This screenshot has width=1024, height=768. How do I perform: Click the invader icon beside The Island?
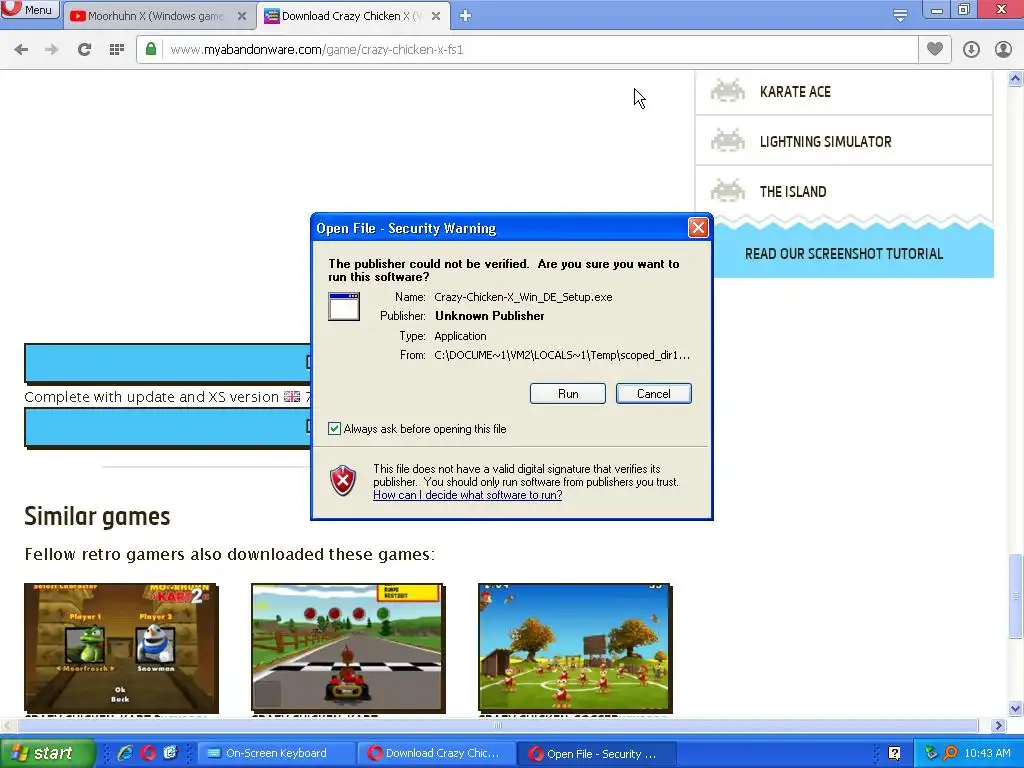[x=728, y=190]
